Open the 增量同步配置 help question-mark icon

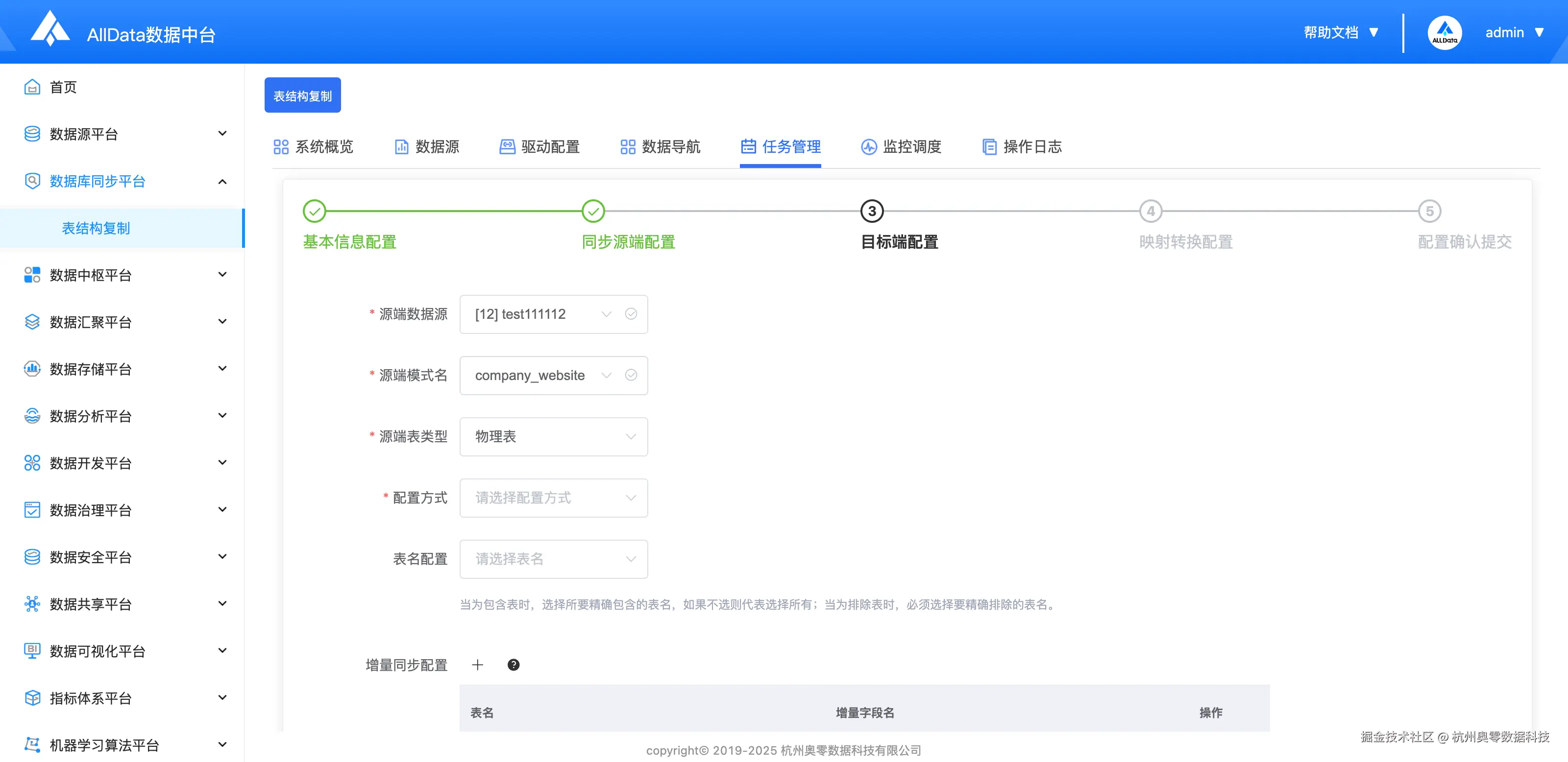pyautogui.click(x=514, y=665)
